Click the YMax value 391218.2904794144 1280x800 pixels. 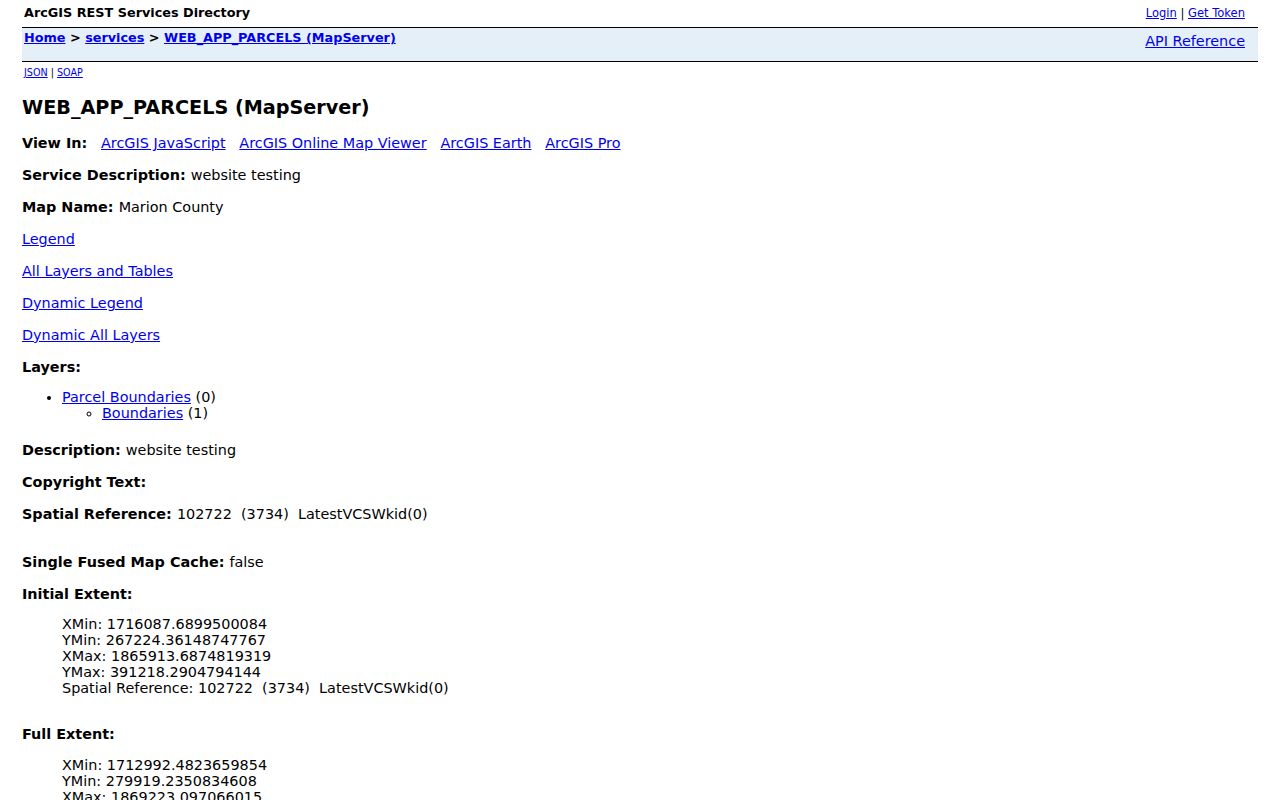point(185,672)
